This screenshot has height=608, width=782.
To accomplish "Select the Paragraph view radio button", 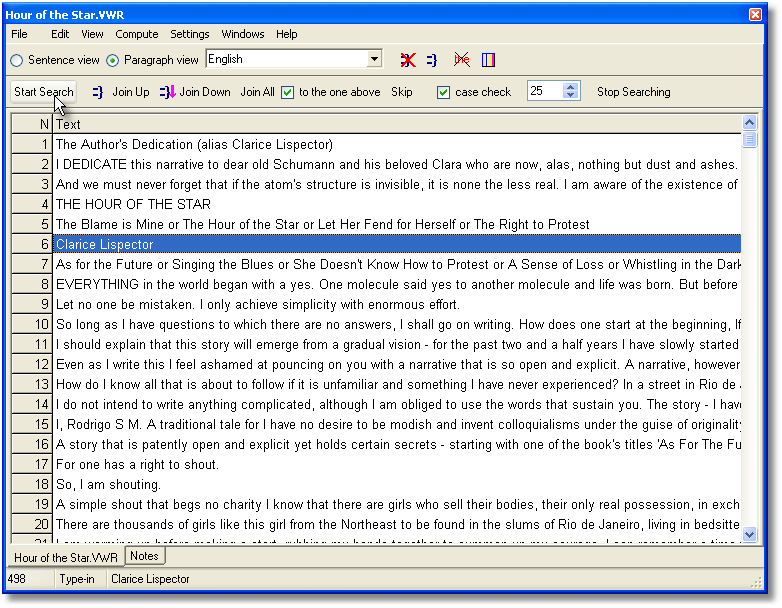I will [113, 60].
